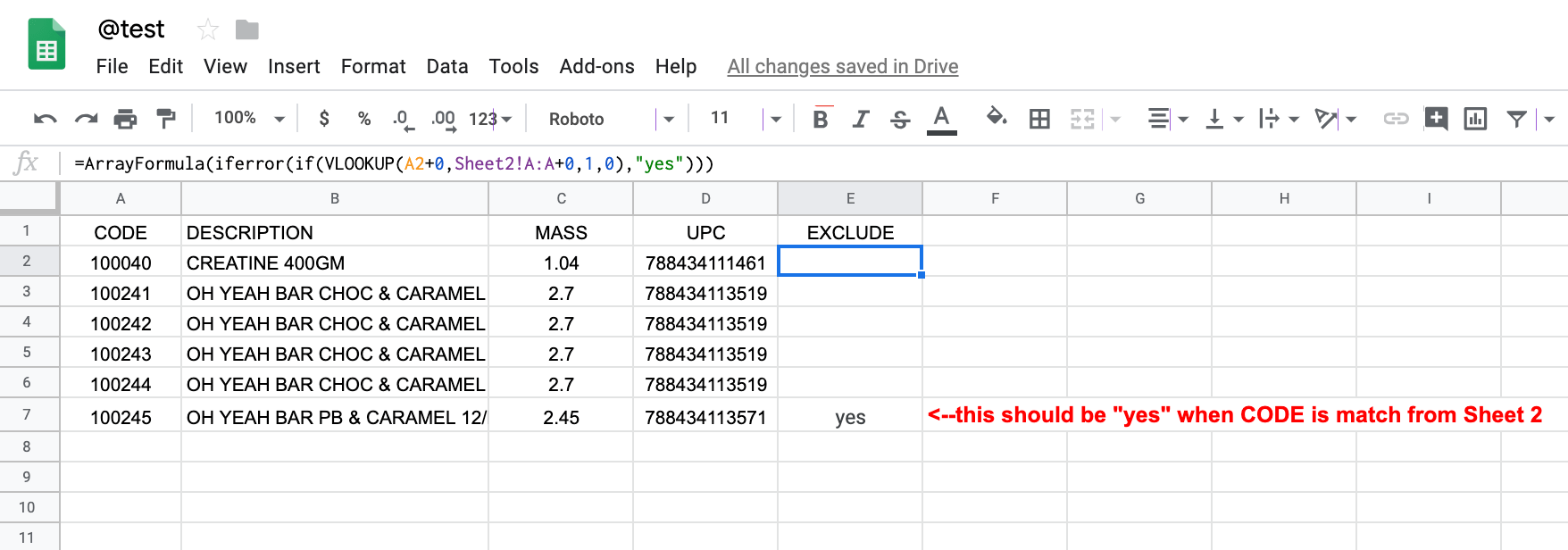Select UPC cell 788434113571
1568x550 pixels.
705,416
